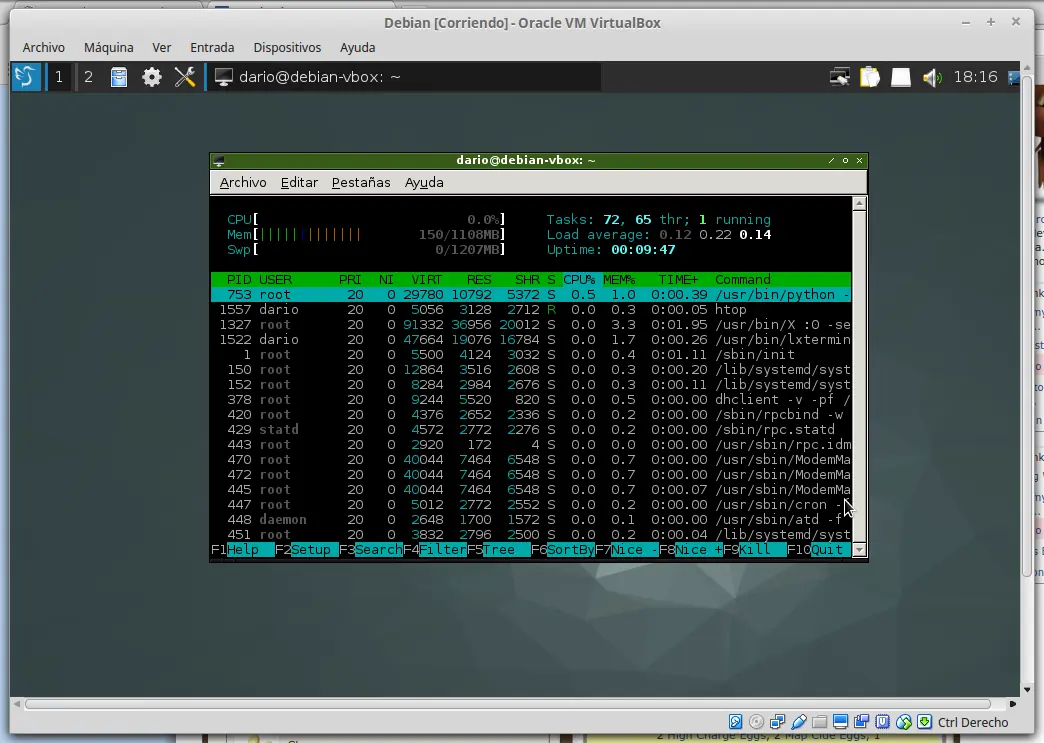Open VirtualBox Archivo menu
This screenshot has width=1044, height=743.
point(44,47)
